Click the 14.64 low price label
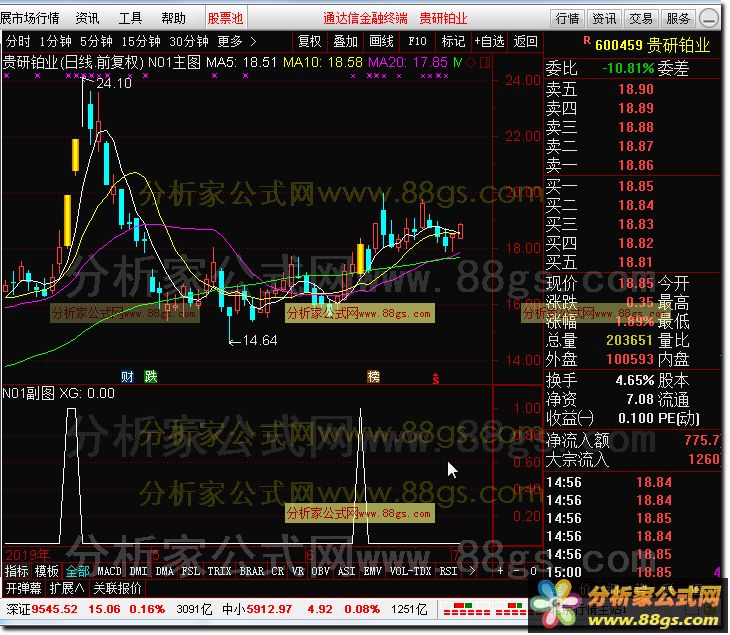 tap(260, 341)
